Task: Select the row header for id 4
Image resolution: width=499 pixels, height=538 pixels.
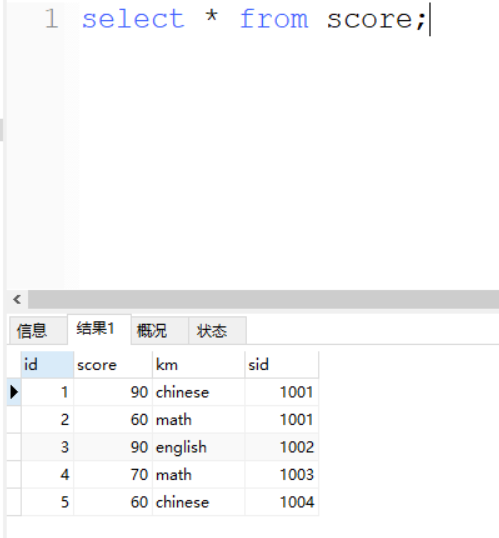Action: coord(14,475)
